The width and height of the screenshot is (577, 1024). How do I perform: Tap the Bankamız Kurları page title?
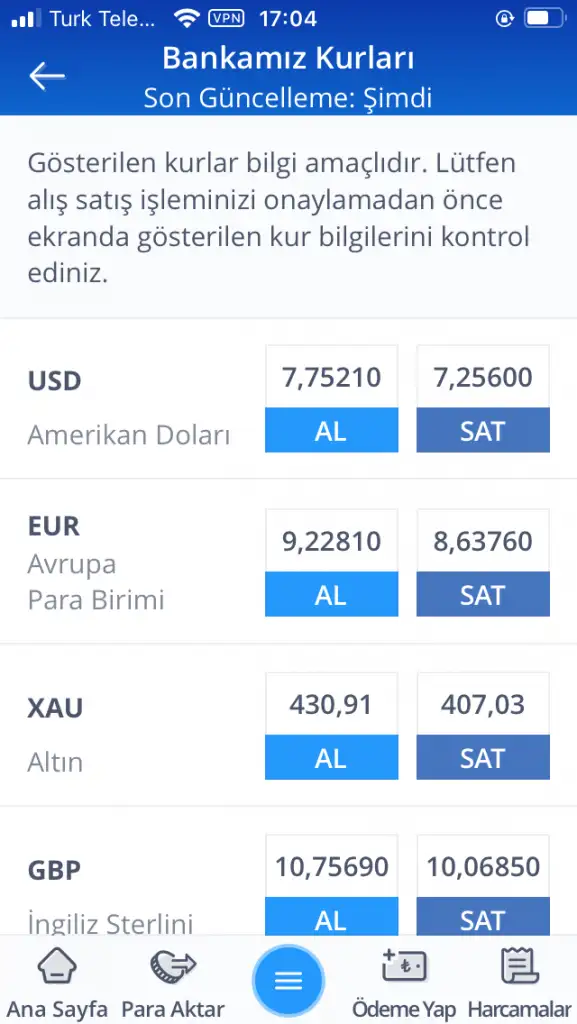point(288,59)
